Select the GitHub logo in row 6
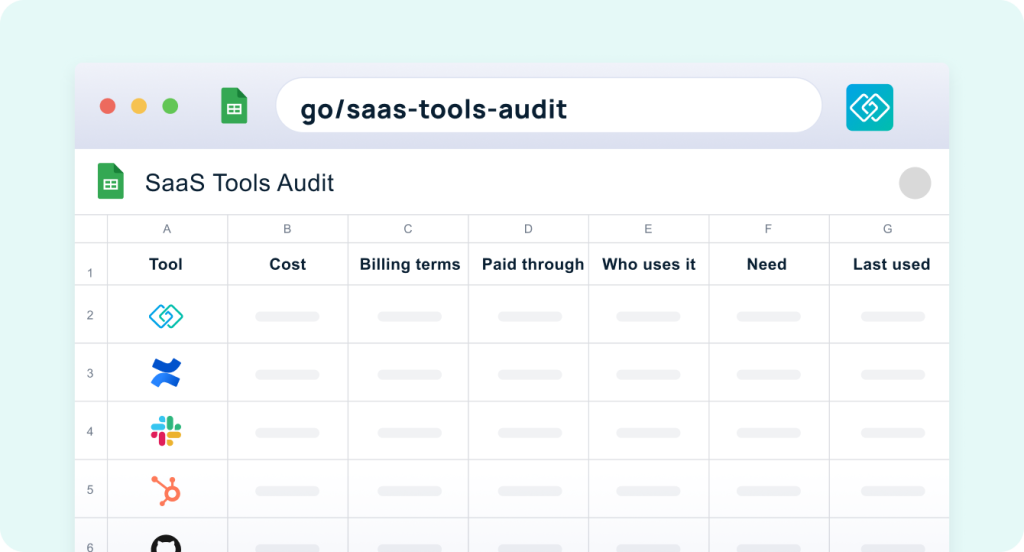Screen dimensions: 1024x552 coord(166,544)
